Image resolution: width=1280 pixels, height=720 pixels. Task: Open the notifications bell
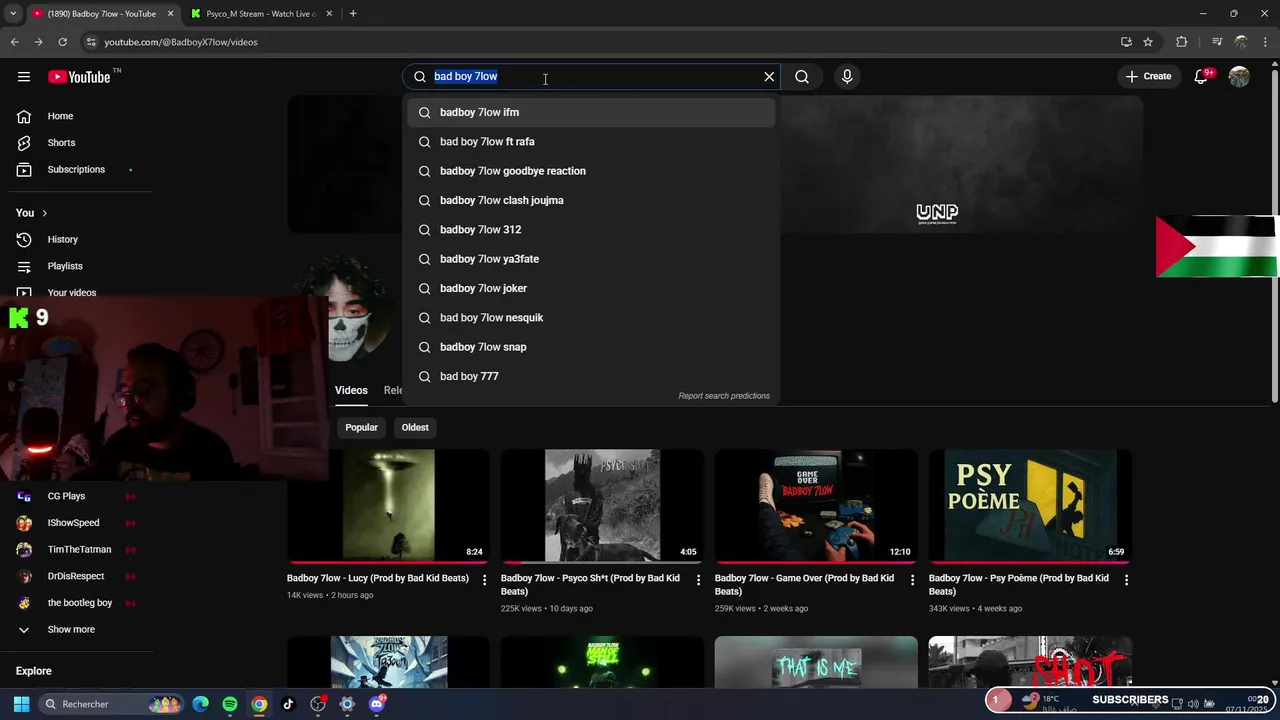point(1201,77)
